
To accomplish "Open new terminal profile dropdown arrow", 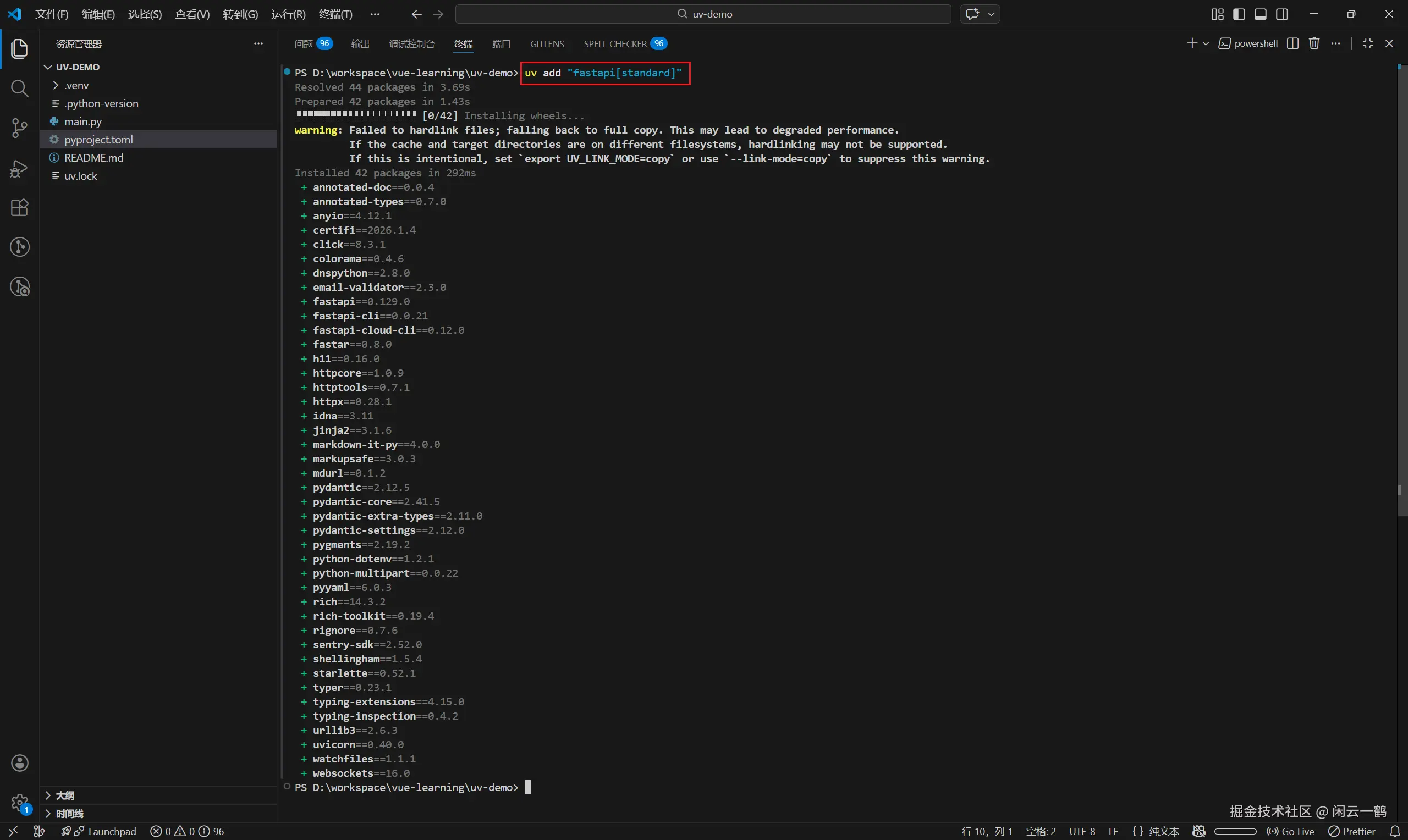I will point(1206,43).
